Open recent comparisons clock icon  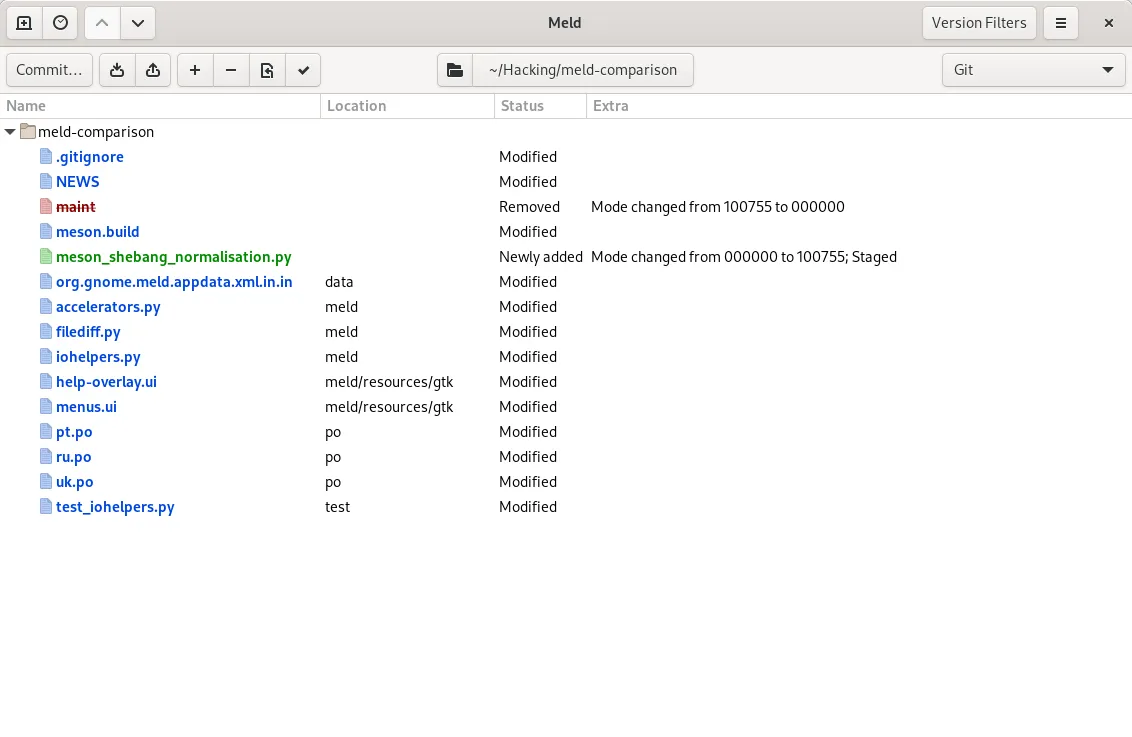[x=61, y=23]
